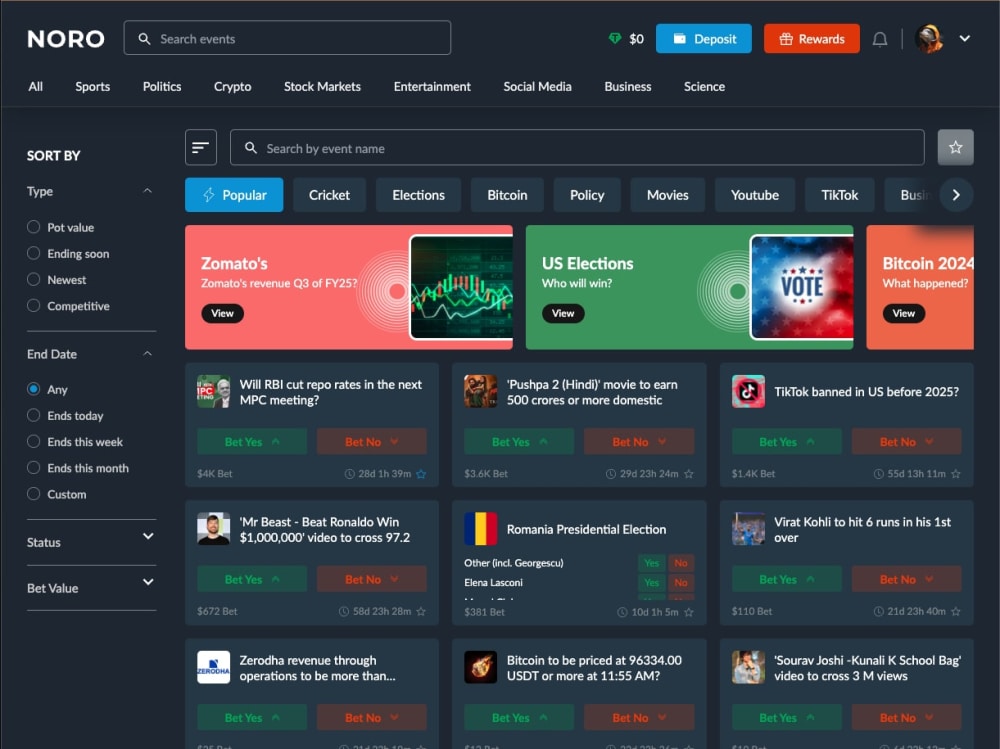This screenshot has height=749, width=1000.
Task: Bet No on Other (incl. Georgescu)
Action: 681,563
